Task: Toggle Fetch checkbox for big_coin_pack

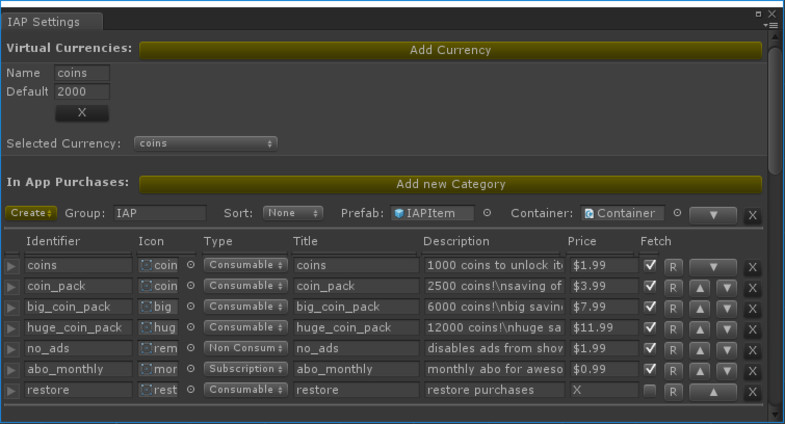Action: point(650,306)
